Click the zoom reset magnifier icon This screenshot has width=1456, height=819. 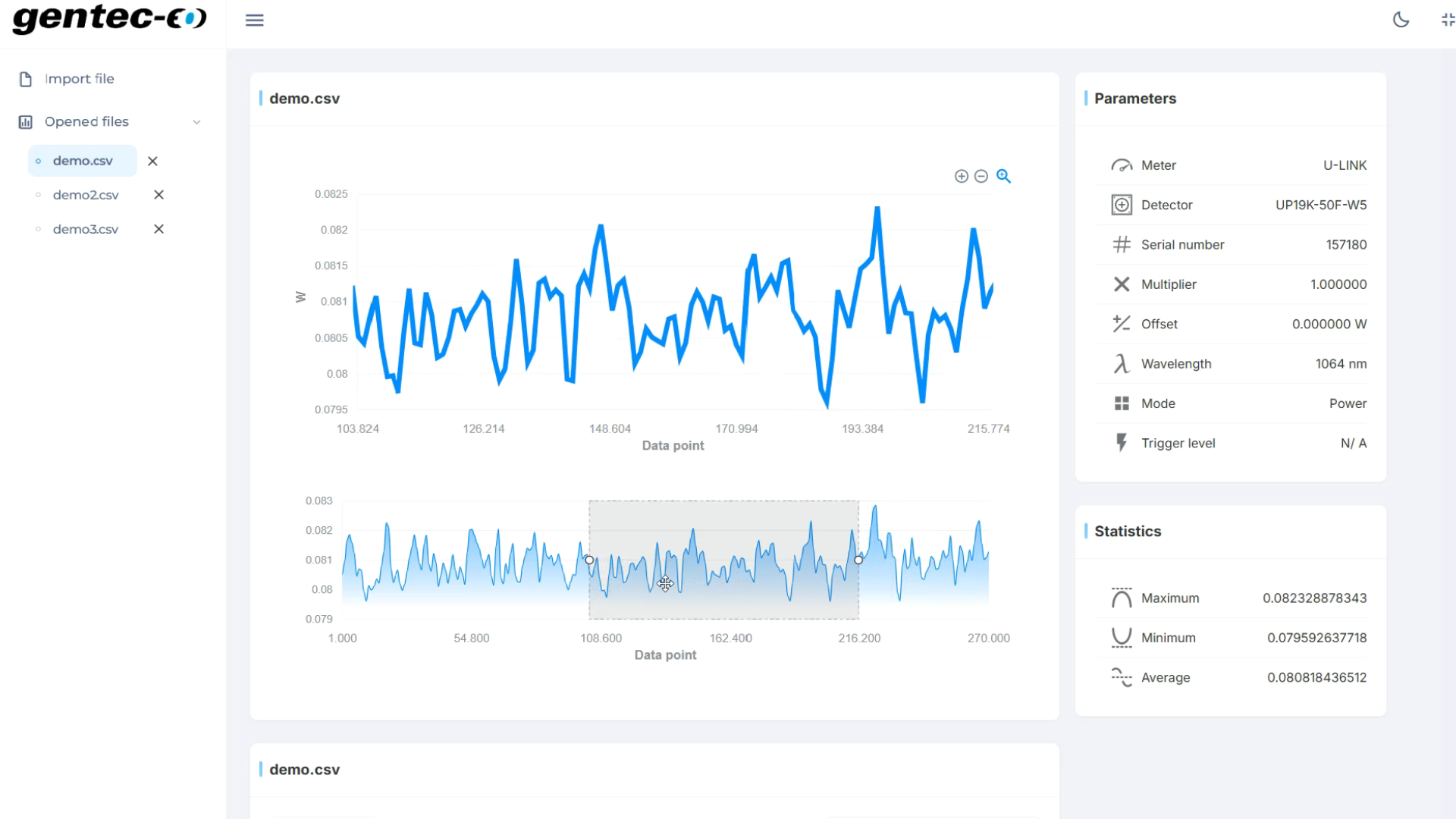pos(1004,175)
